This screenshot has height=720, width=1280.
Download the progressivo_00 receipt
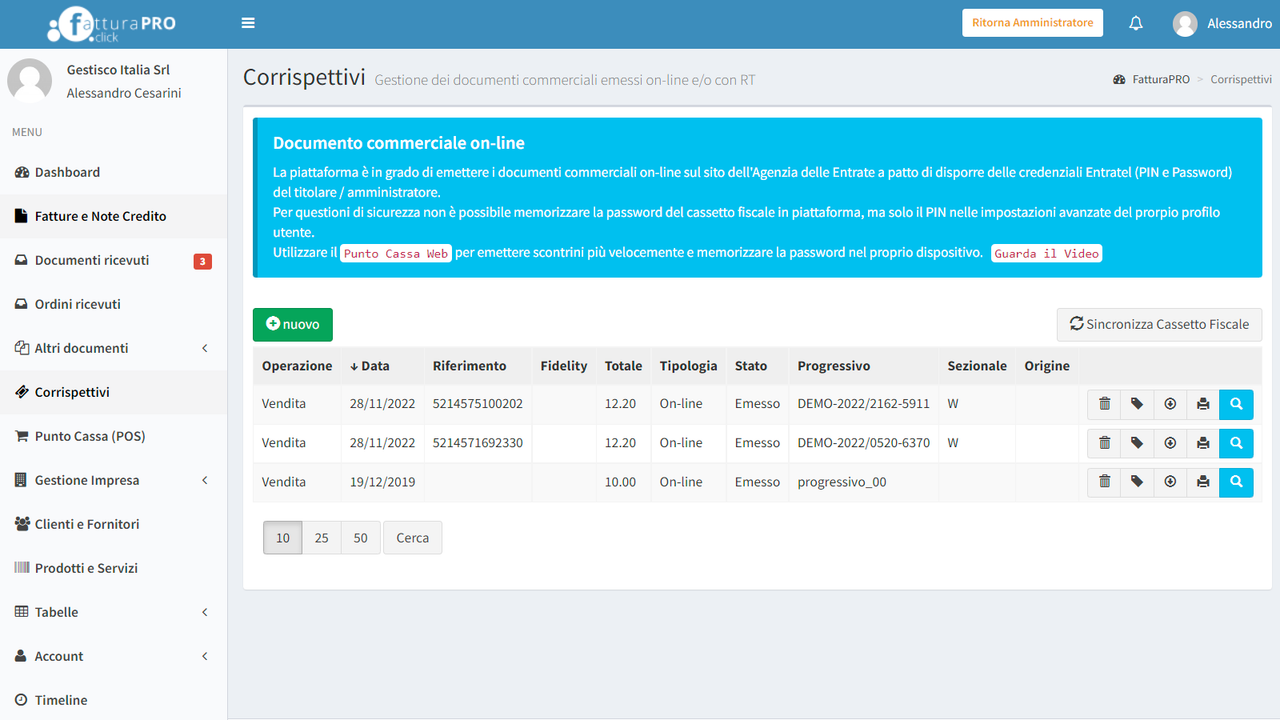click(1170, 482)
